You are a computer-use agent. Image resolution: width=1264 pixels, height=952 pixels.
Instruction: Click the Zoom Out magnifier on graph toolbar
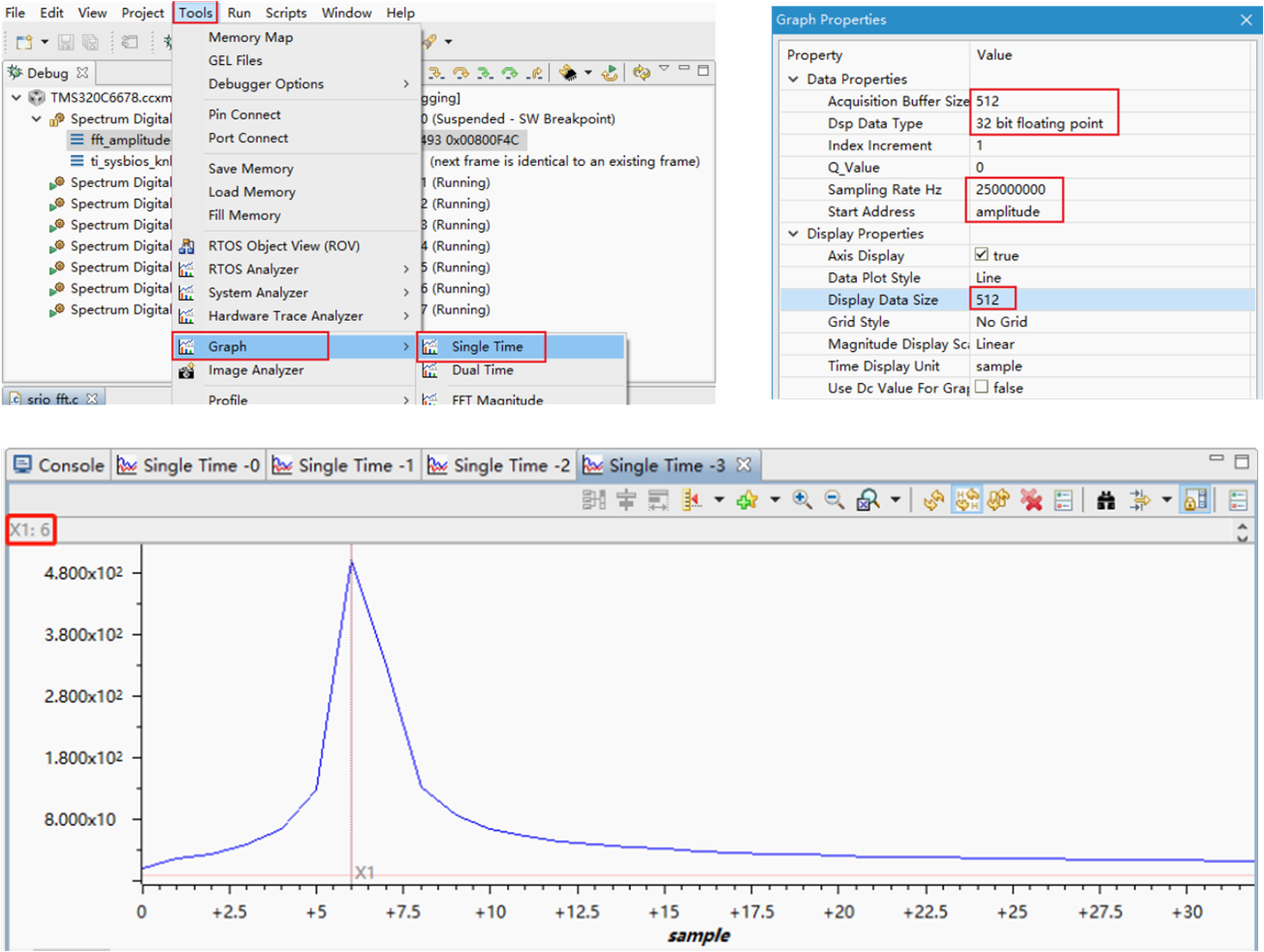[834, 499]
